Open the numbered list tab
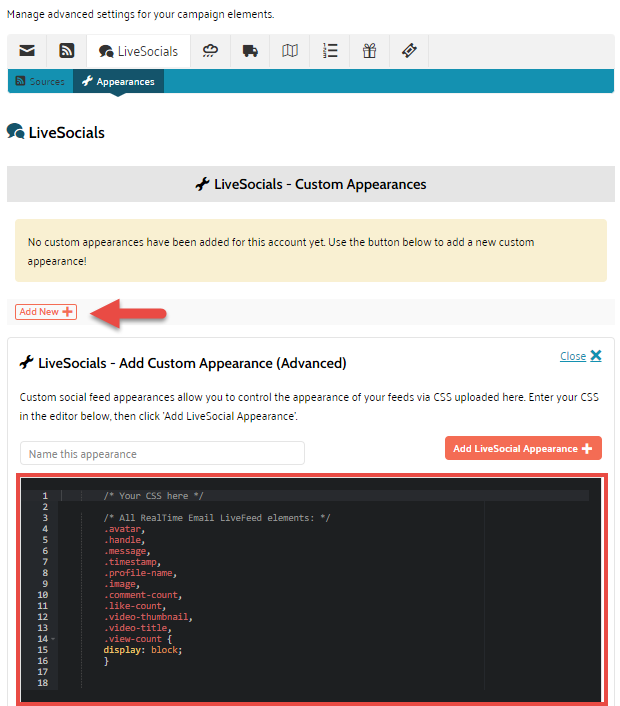Image resolution: width=620 pixels, height=706 pixels. [x=330, y=51]
